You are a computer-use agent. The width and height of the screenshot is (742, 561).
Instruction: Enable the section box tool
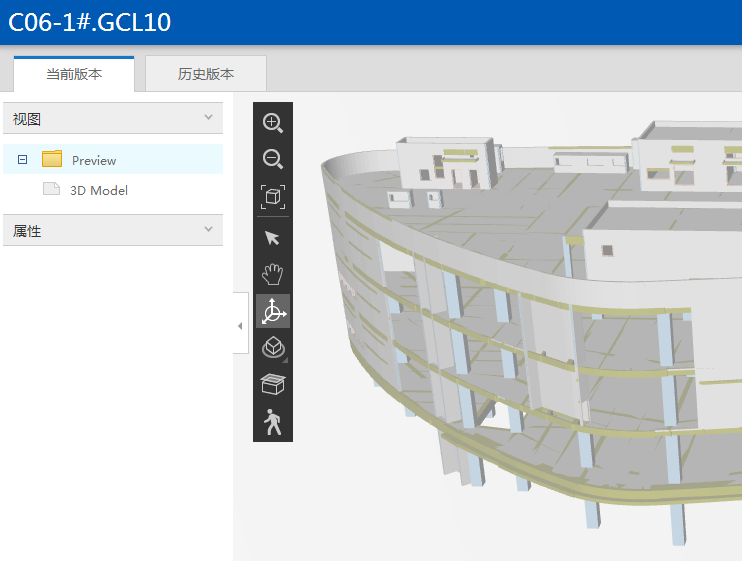272,385
